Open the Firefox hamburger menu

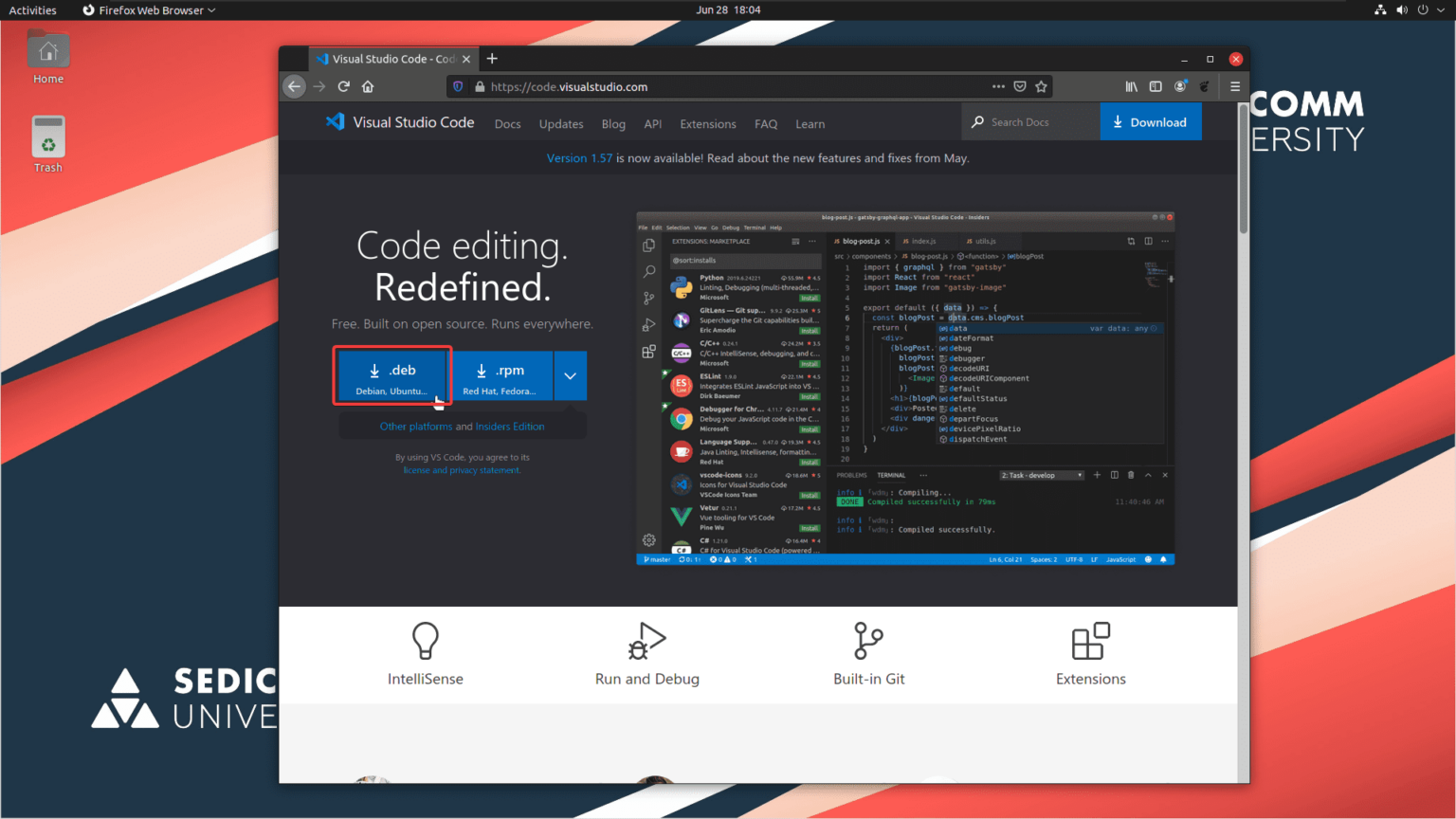tap(1235, 86)
